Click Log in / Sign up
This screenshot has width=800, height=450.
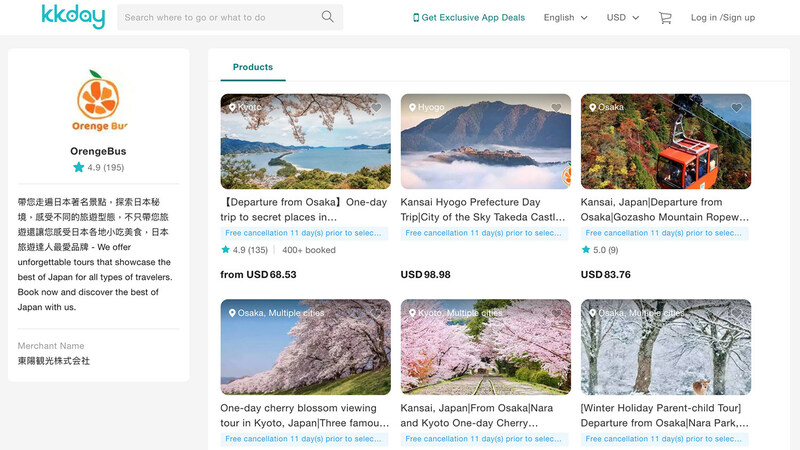pyautogui.click(x=723, y=17)
